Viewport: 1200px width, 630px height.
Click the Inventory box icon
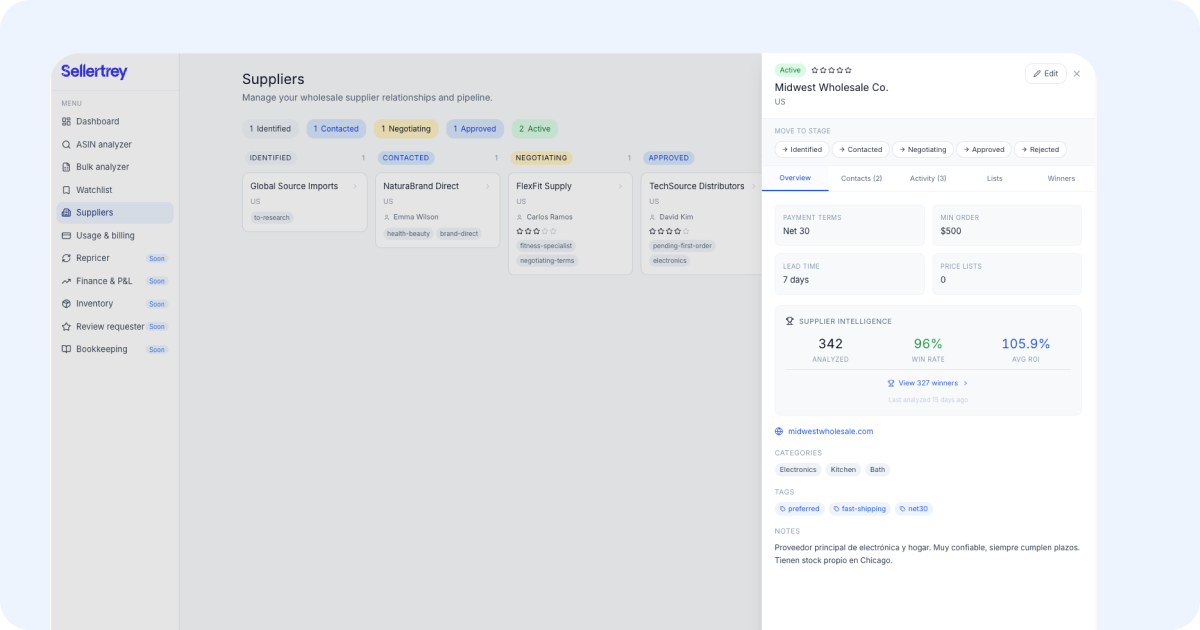tap(66, 303)
